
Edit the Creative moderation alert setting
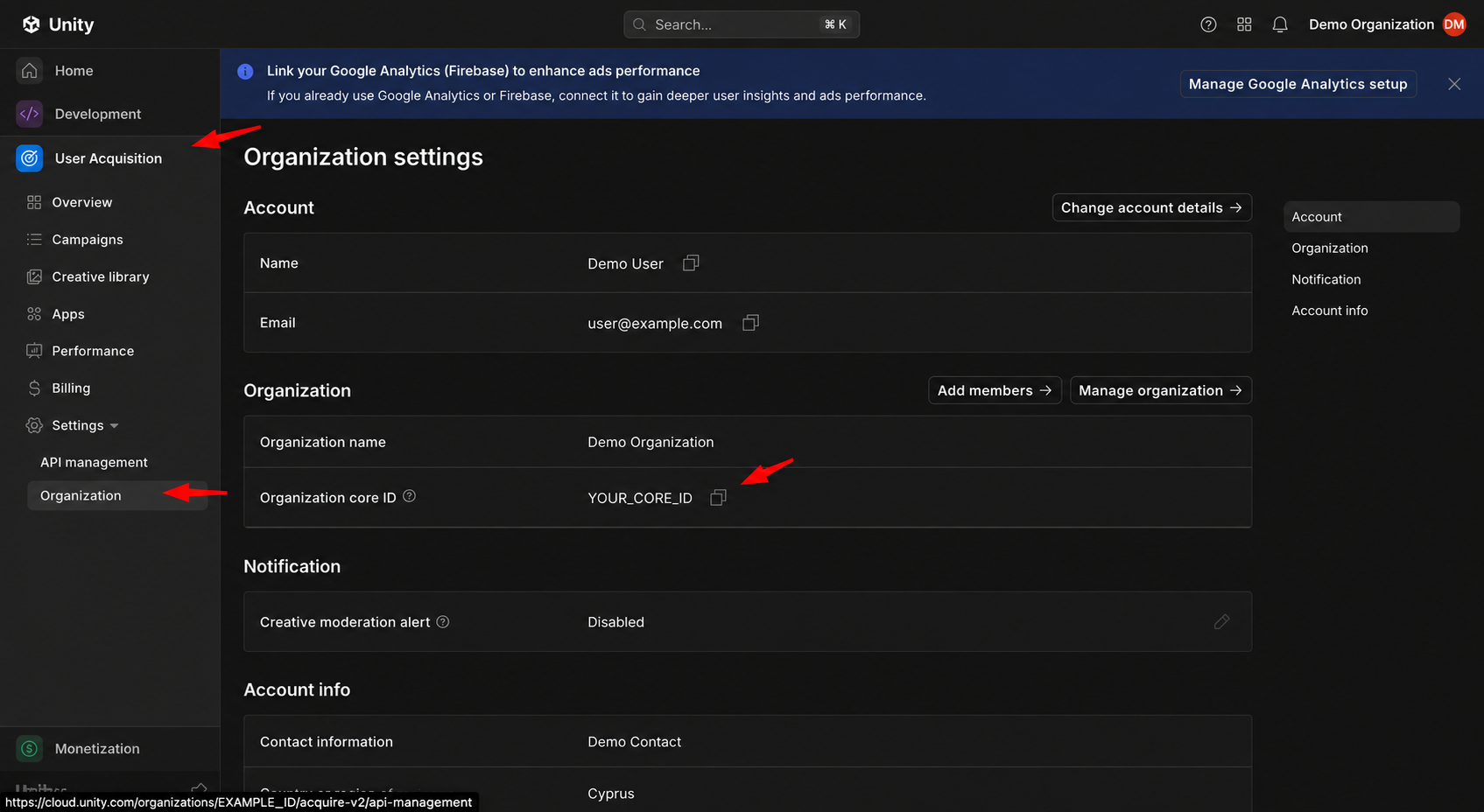(1222, 622)
